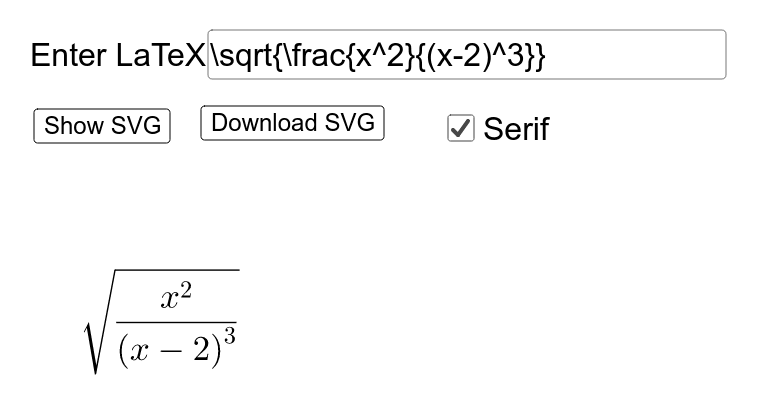Select the x² numerator in the formula
The width and height of the screenshot is (761, 414).
(x=176, y=296)
